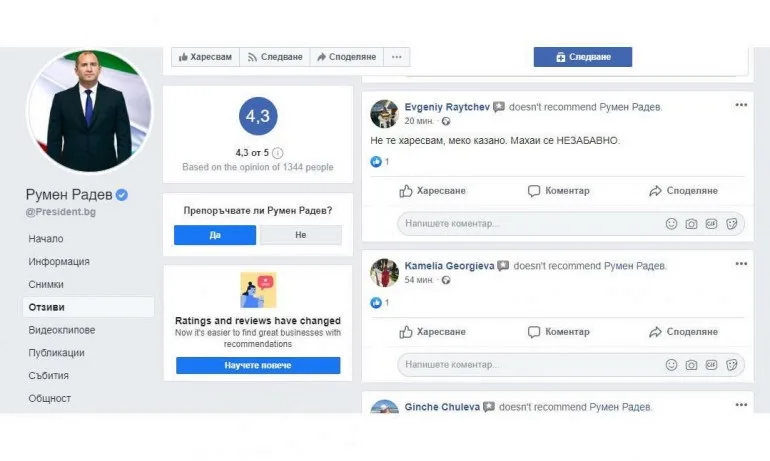Click sticker icon in Kamelia Georgieva comment box
This screenshot has width=770, height=461.
tap(731, 365)
